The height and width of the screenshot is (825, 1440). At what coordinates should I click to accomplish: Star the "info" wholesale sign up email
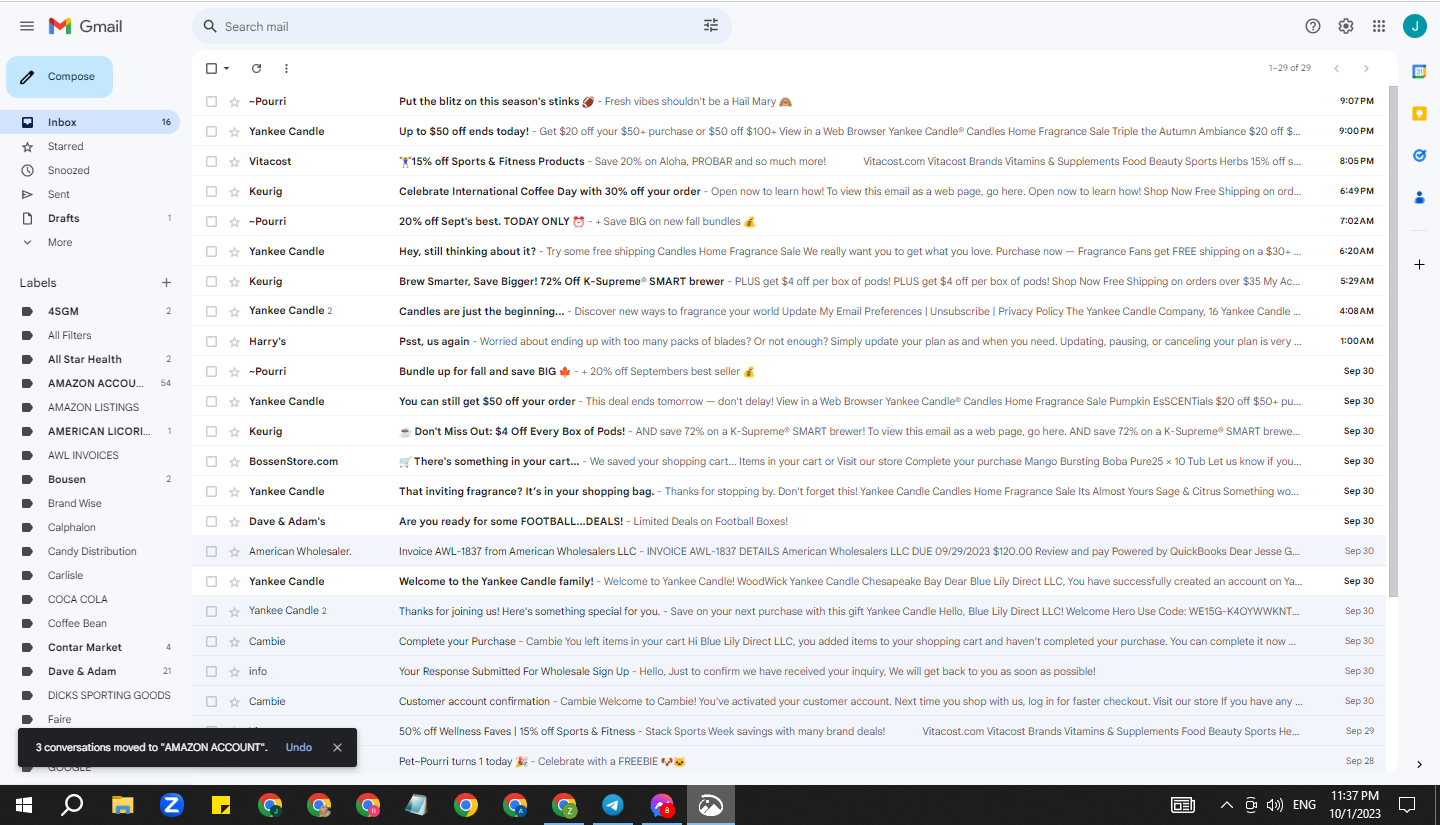pos(234,671)
